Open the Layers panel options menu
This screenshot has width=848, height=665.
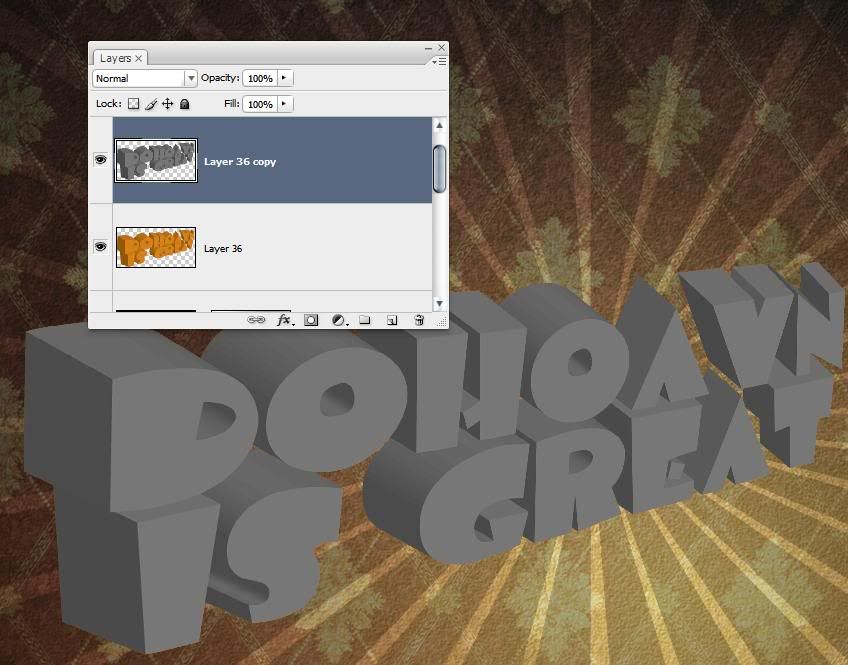pos(439,62)
